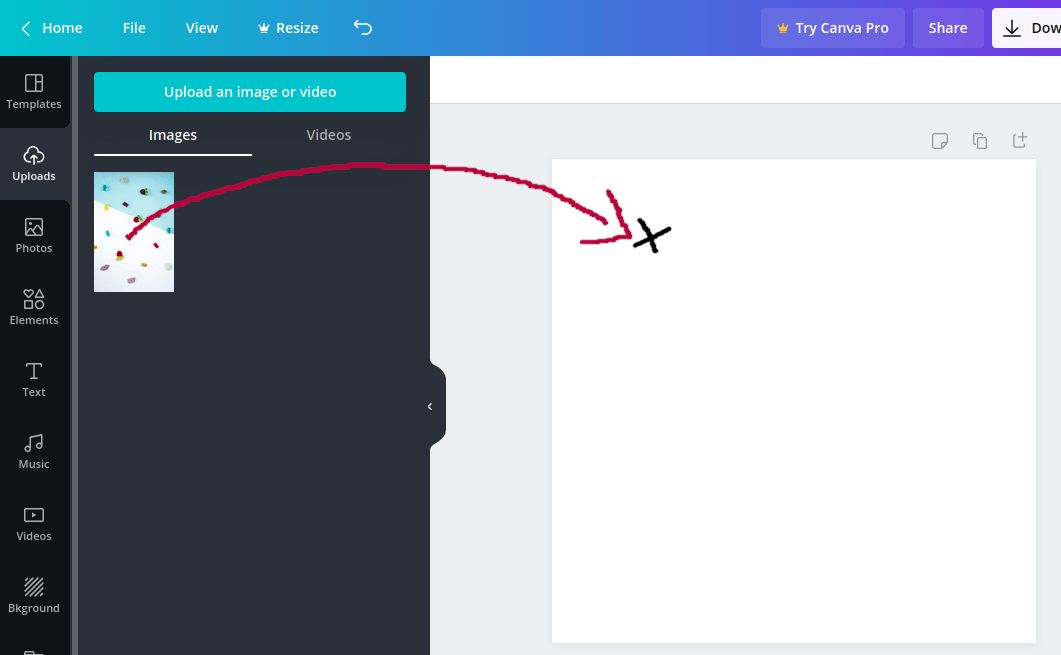
Task: Open the Templates panel
Action: 34,92
